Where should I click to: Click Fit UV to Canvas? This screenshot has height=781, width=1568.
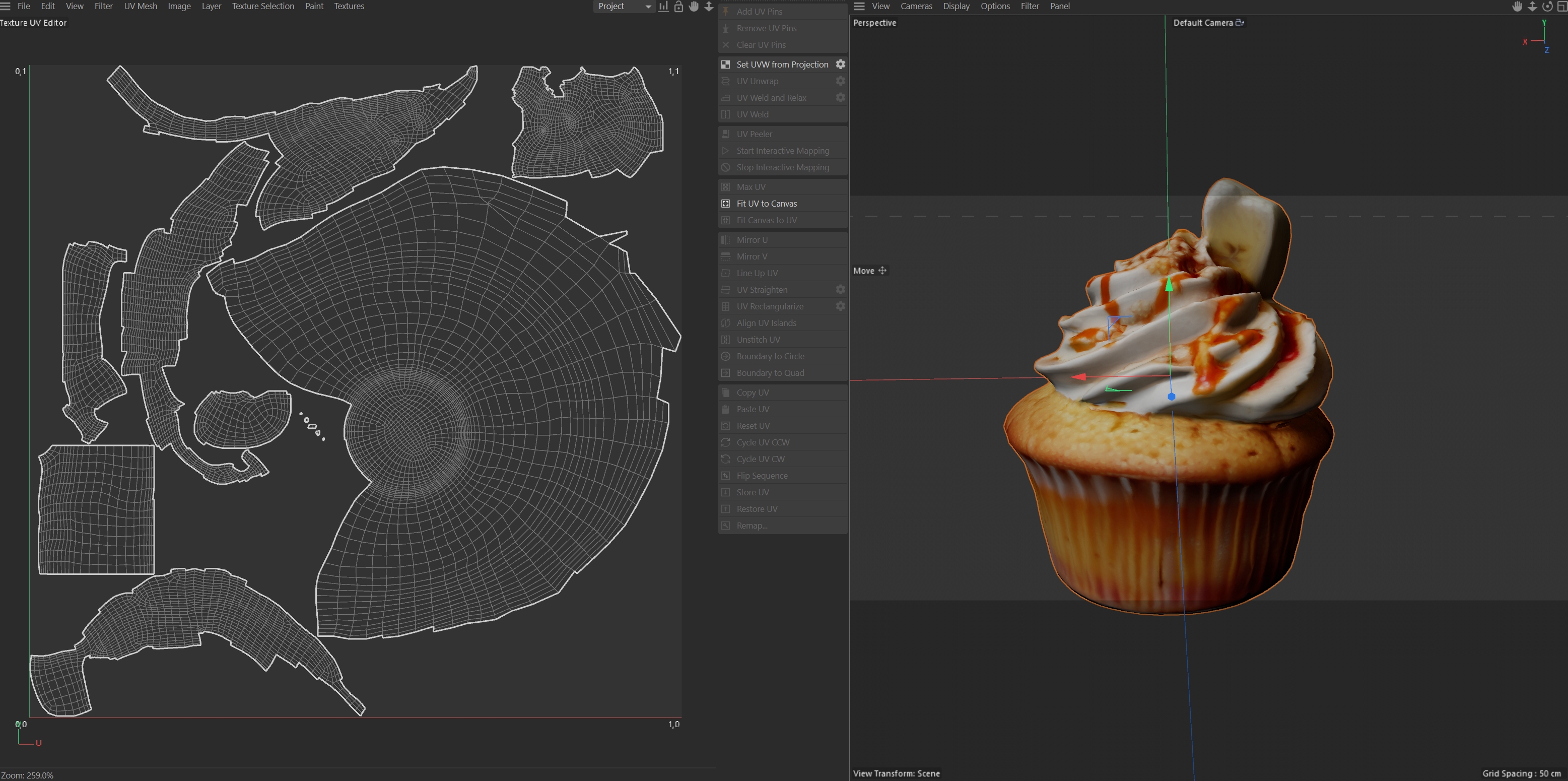click(766, 204)
